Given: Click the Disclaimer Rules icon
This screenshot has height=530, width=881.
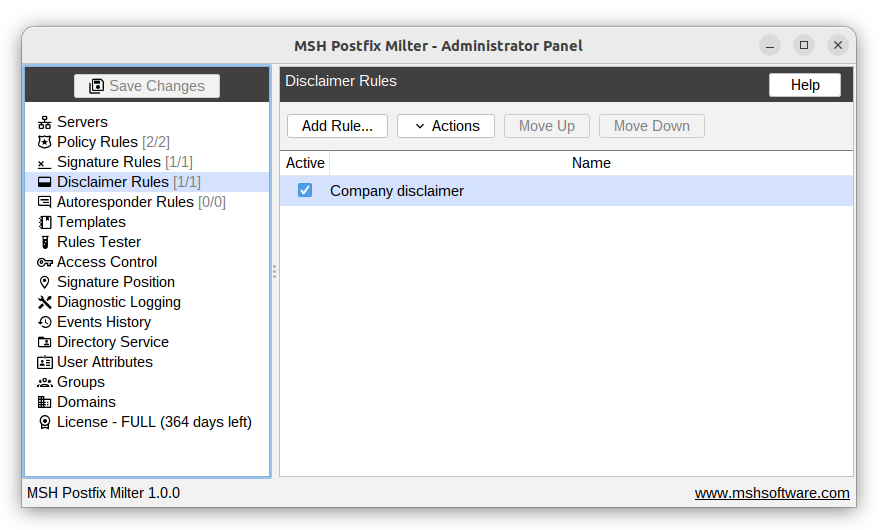Looking at the screenshot, I should click(44, 182).
